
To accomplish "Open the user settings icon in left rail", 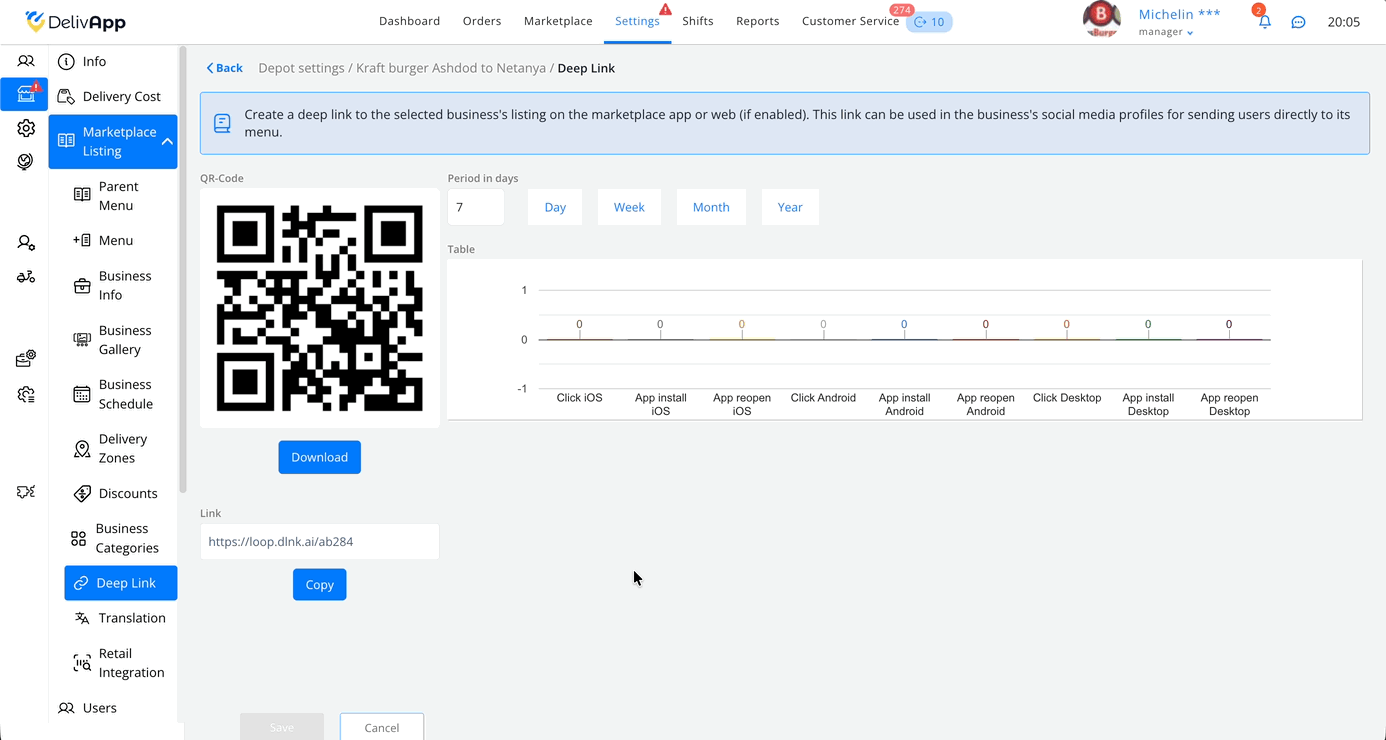I will 26,243.
